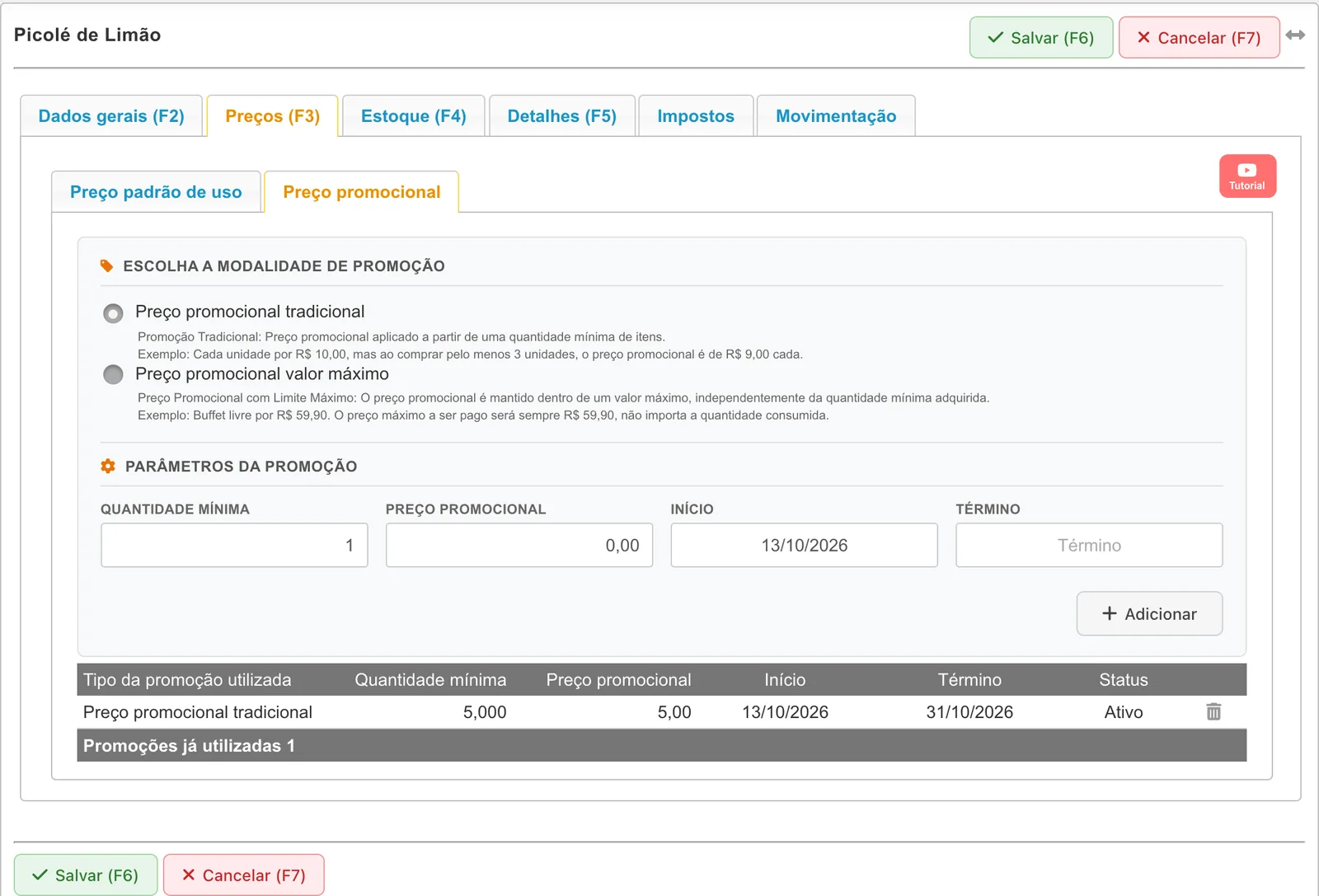Click the Término date field
This screenshot has height=896, width=1319.
[x=1089, y=545]
